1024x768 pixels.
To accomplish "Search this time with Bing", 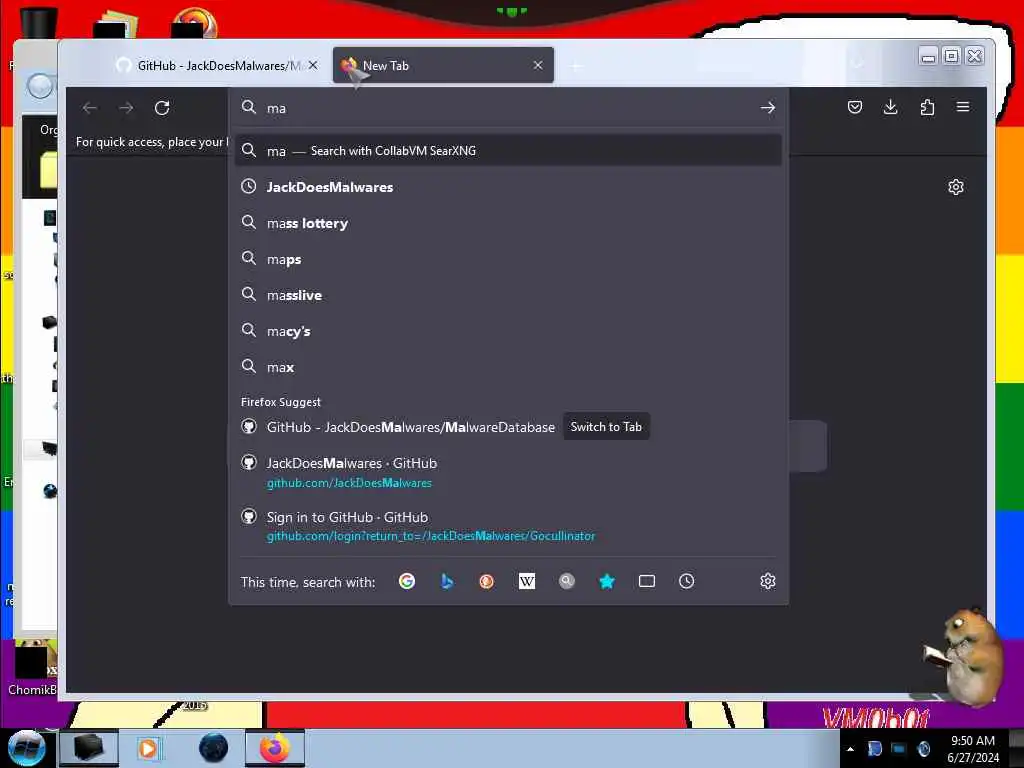I will pyautogui.click(x=447, y=581).
